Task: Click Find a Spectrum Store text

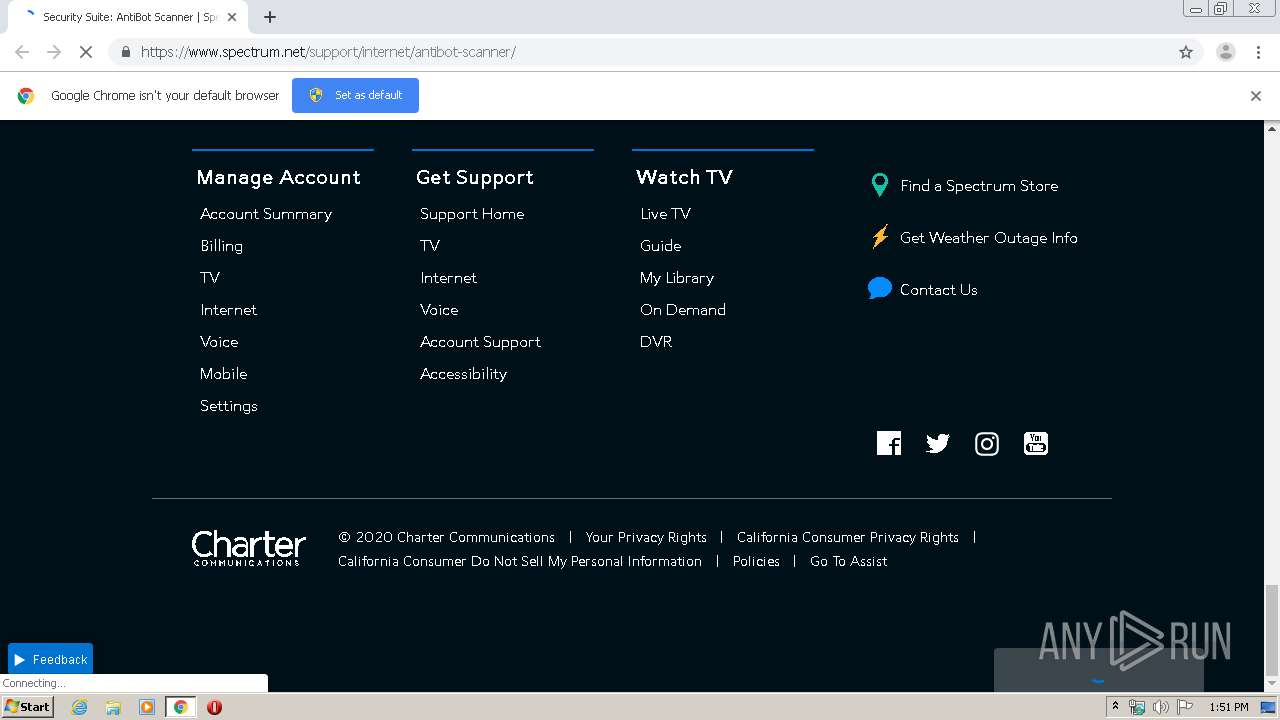Action: point(979,186)
